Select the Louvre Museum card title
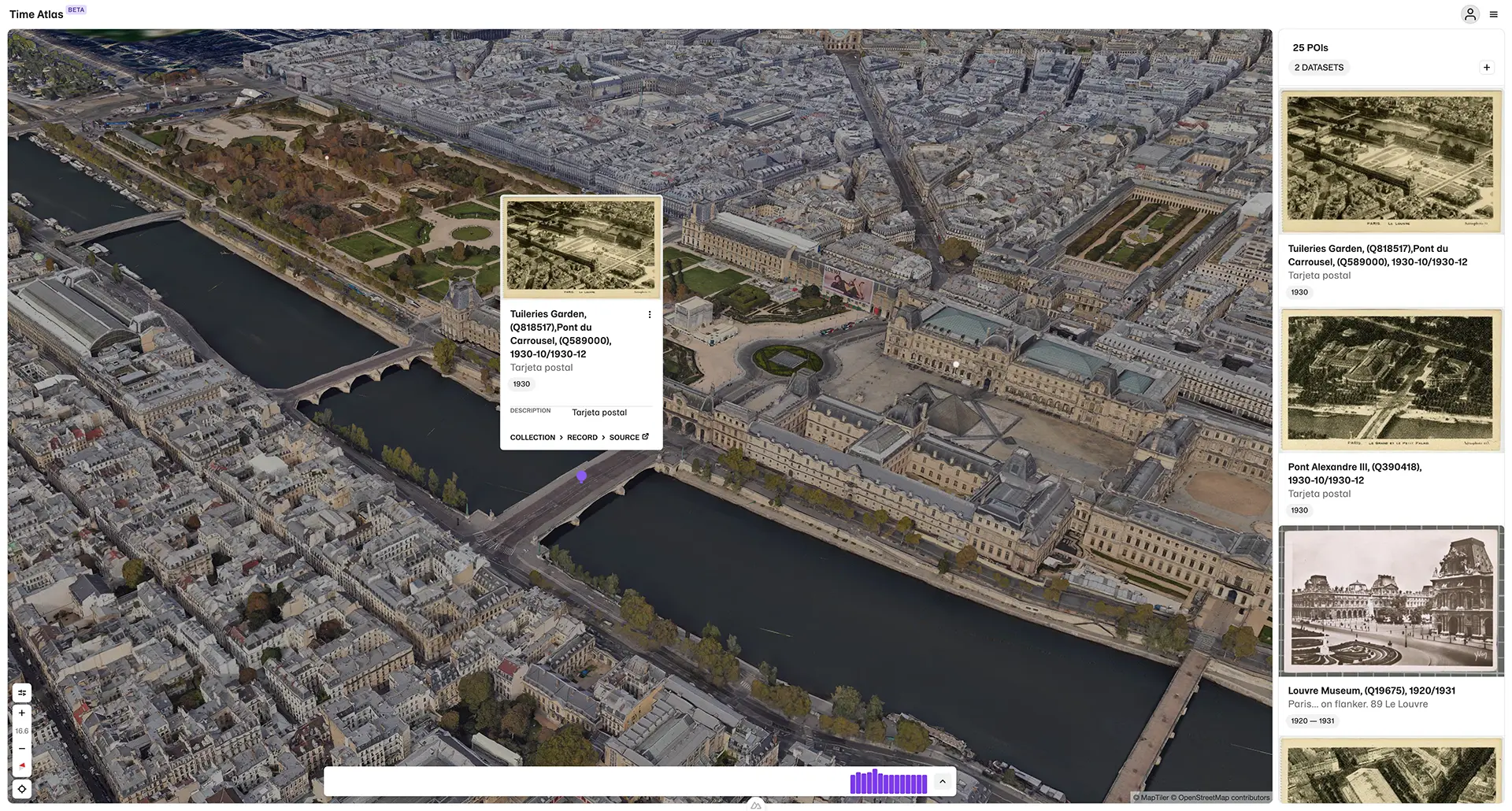The width and height of the screenshot is (1512, 811). click(1371, 691)
